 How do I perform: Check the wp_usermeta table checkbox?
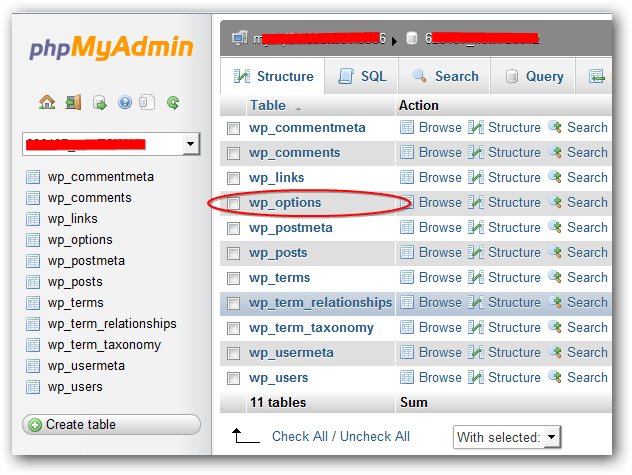pos(233,353)
